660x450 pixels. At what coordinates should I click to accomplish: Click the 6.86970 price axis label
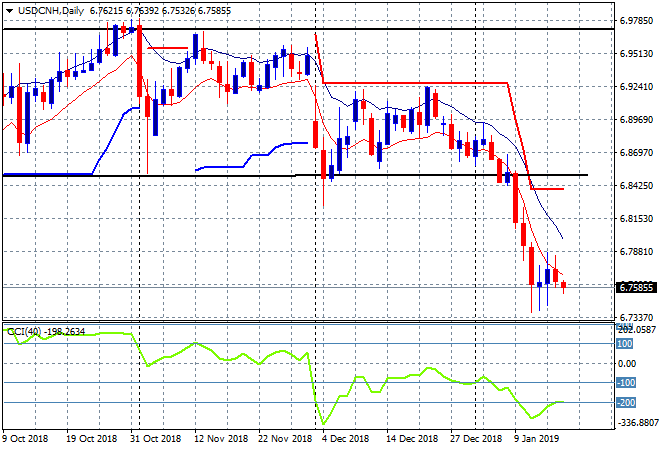pyautogui.click(x=636, y=152)
